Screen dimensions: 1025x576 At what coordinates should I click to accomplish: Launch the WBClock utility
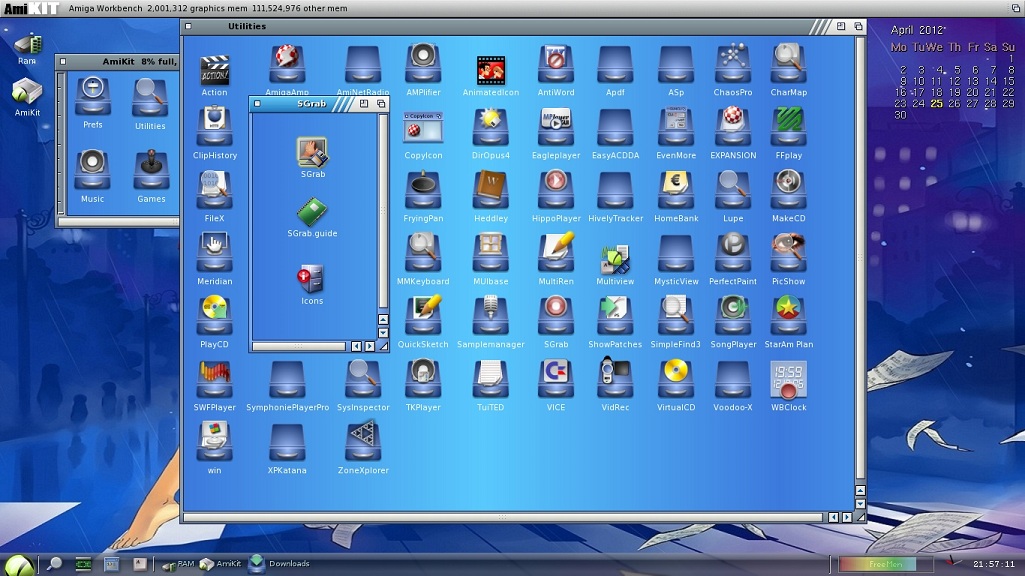[788, 379]
